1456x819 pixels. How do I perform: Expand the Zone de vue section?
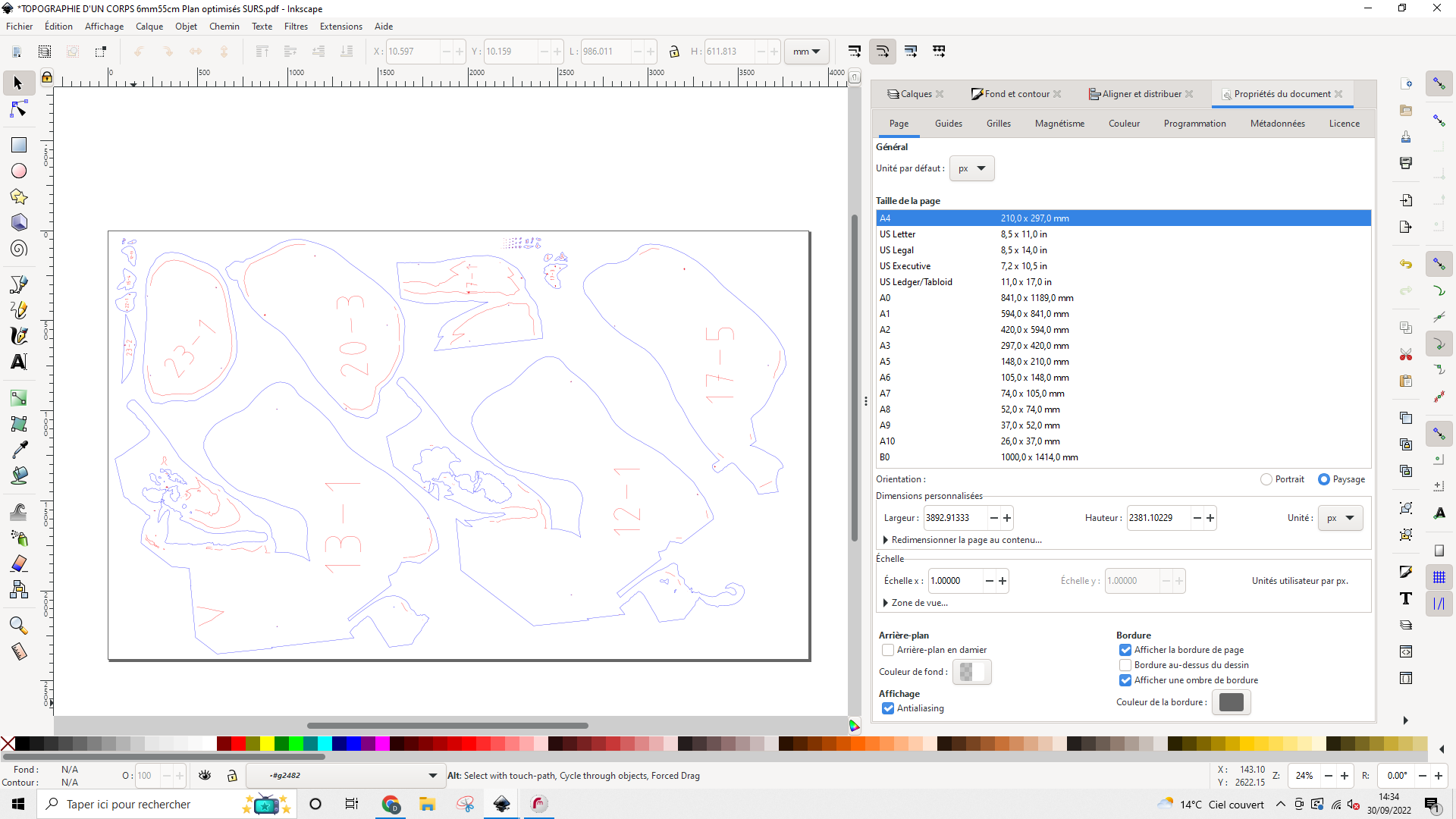919,603
